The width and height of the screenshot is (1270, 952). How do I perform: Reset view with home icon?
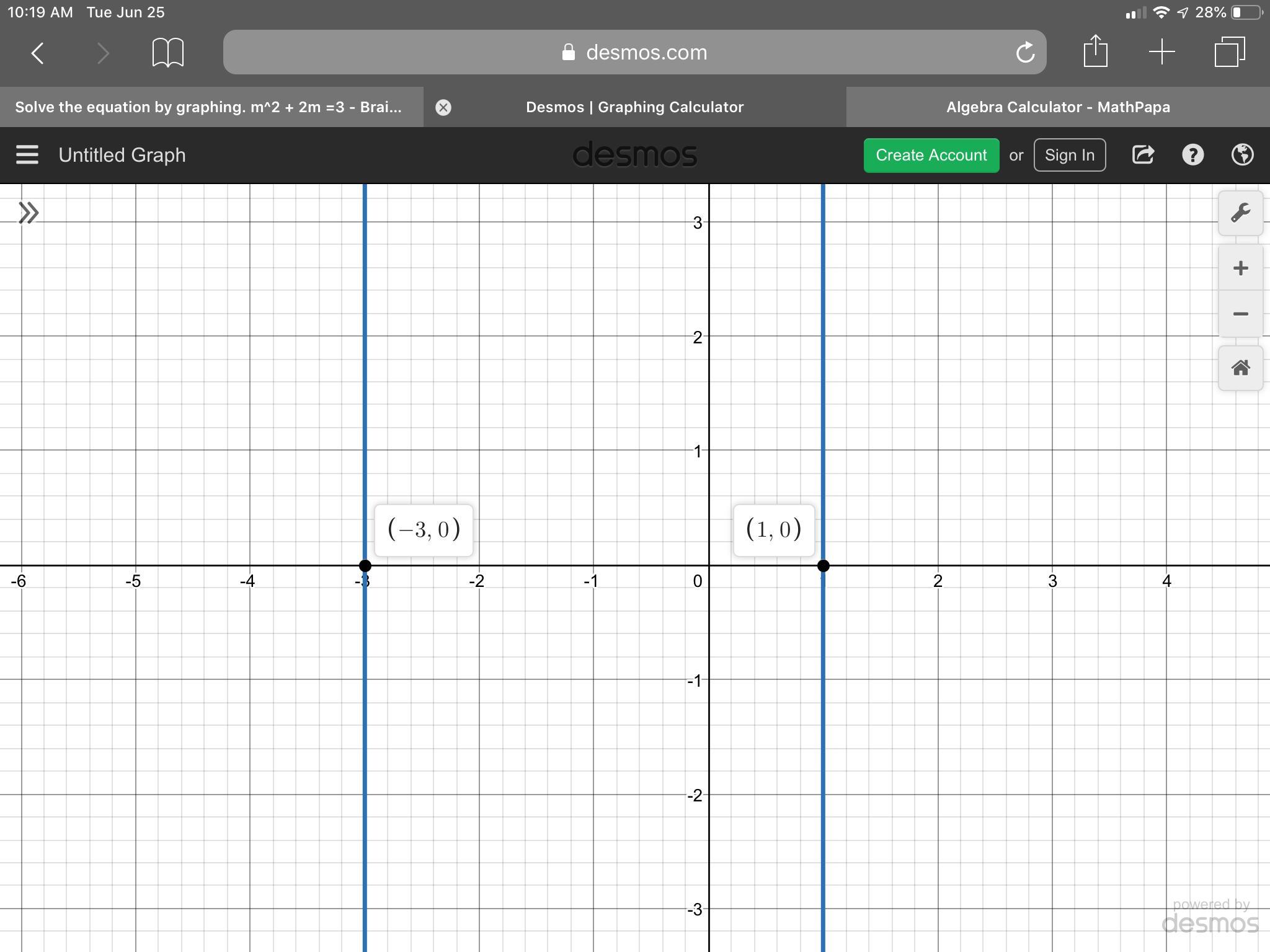coord(1240,368)
